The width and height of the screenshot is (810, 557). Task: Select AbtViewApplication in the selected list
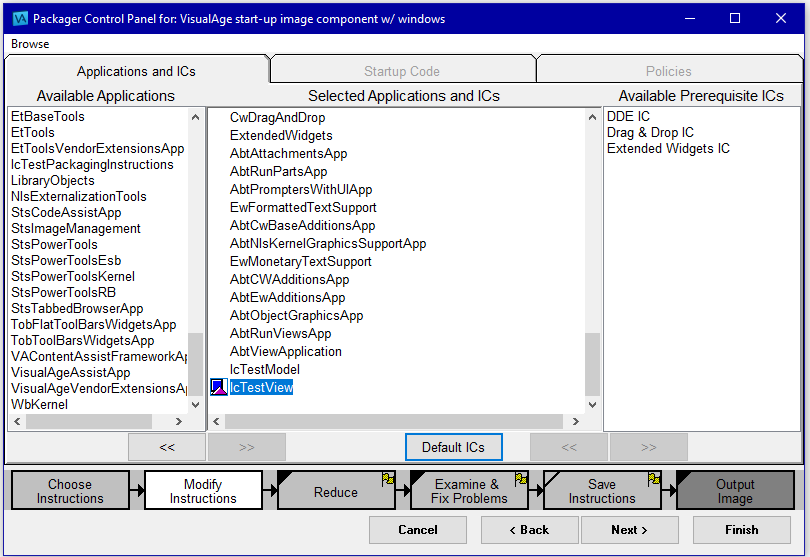pyautogui.click(x=285, y=351)
